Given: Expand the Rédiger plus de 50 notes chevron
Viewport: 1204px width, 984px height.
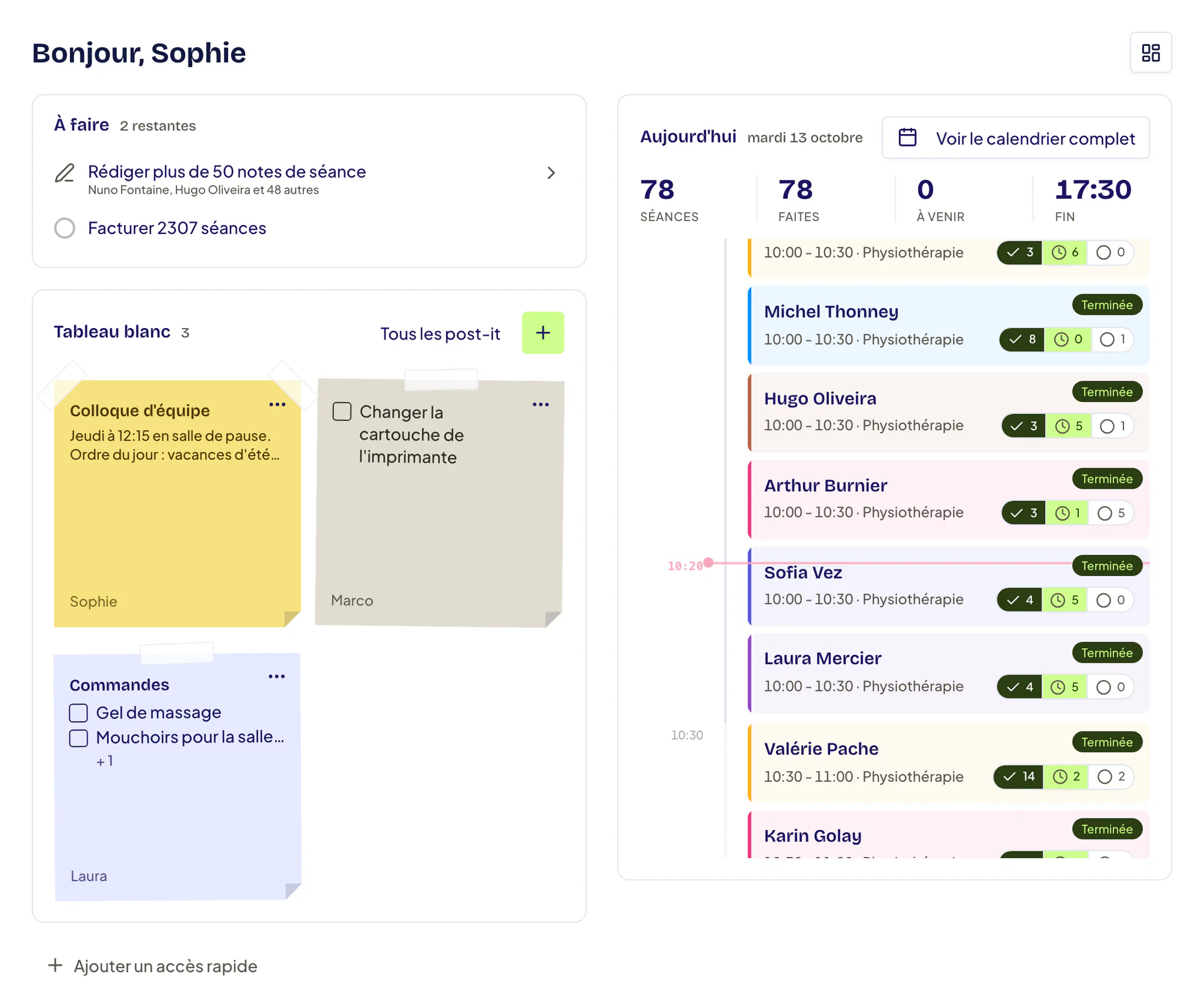Looking at the screenshot, I should pyautogui.click(x=551, y=173).
